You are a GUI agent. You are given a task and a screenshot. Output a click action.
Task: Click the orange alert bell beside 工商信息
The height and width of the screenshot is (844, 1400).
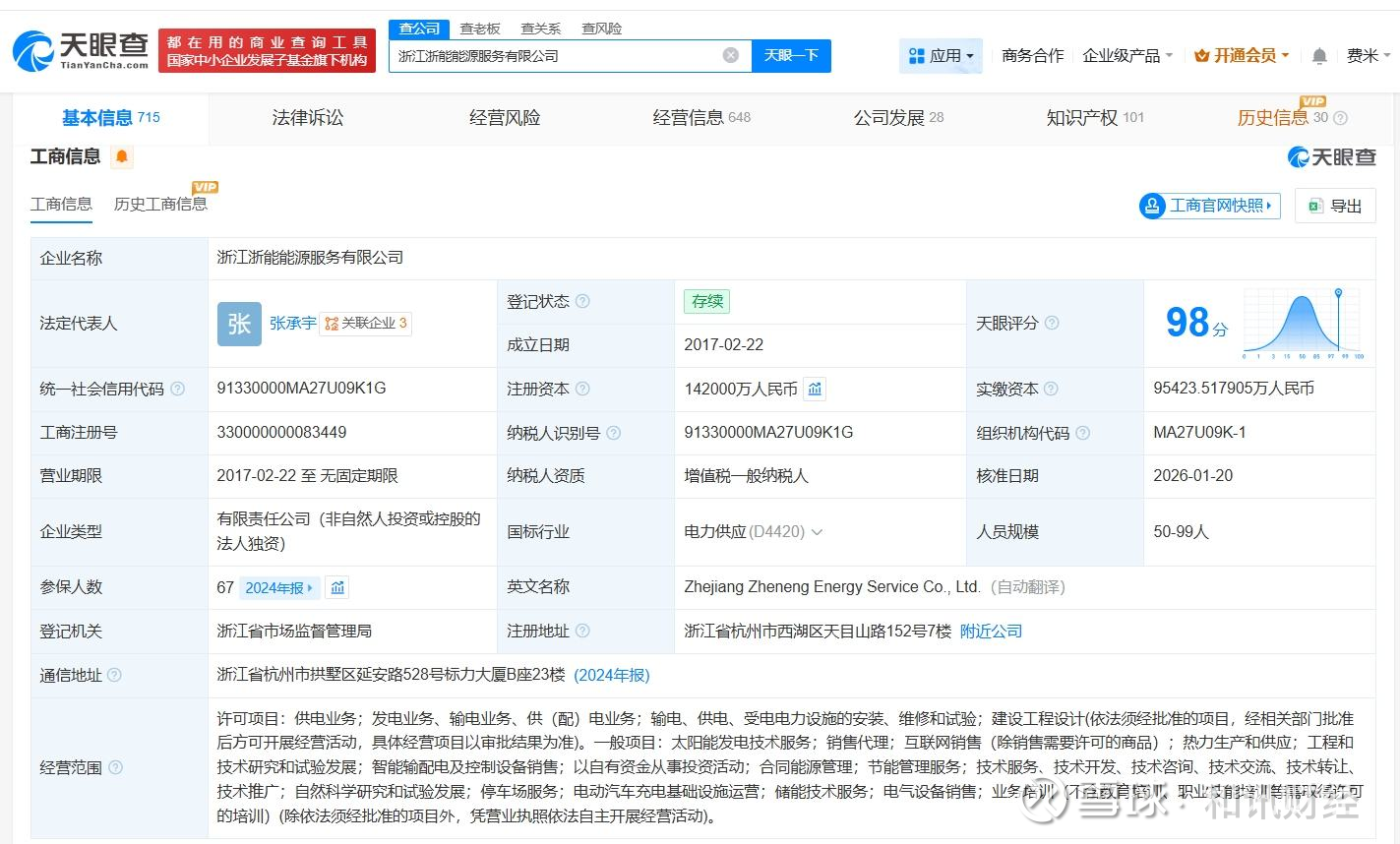pos(122,156)
